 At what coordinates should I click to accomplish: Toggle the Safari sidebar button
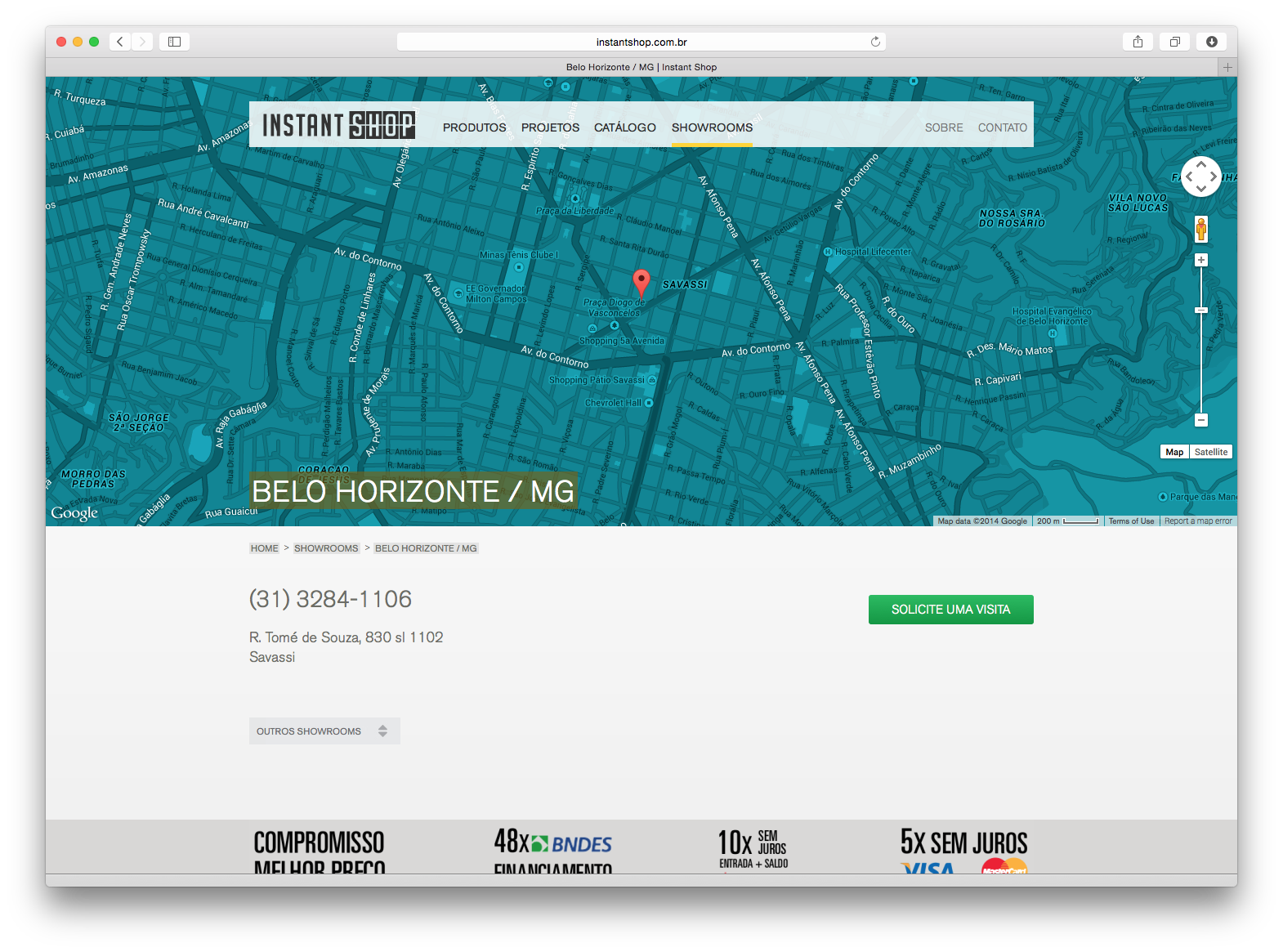tap(174, 42)
